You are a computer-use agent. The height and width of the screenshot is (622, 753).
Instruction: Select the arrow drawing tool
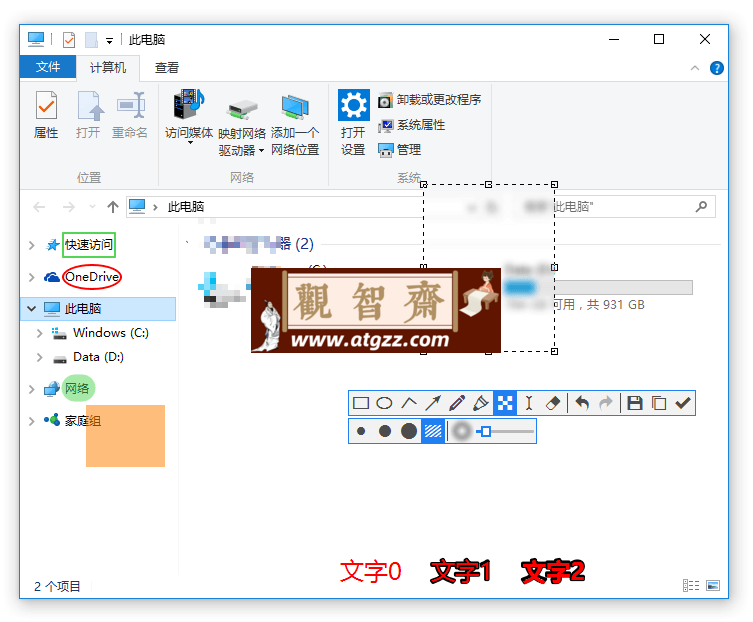pos(433,403)
